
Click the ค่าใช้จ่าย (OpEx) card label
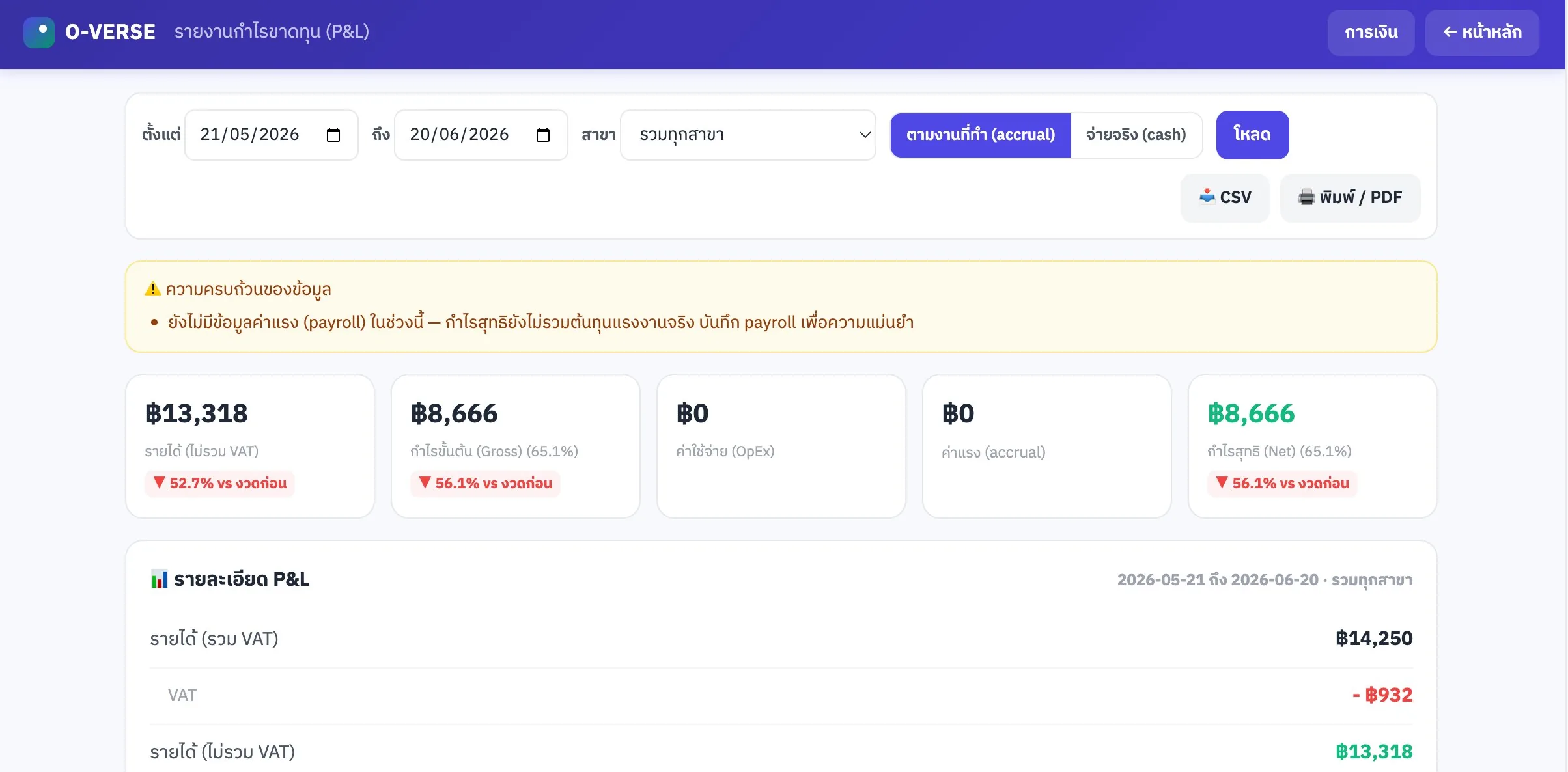pos(725,451)
